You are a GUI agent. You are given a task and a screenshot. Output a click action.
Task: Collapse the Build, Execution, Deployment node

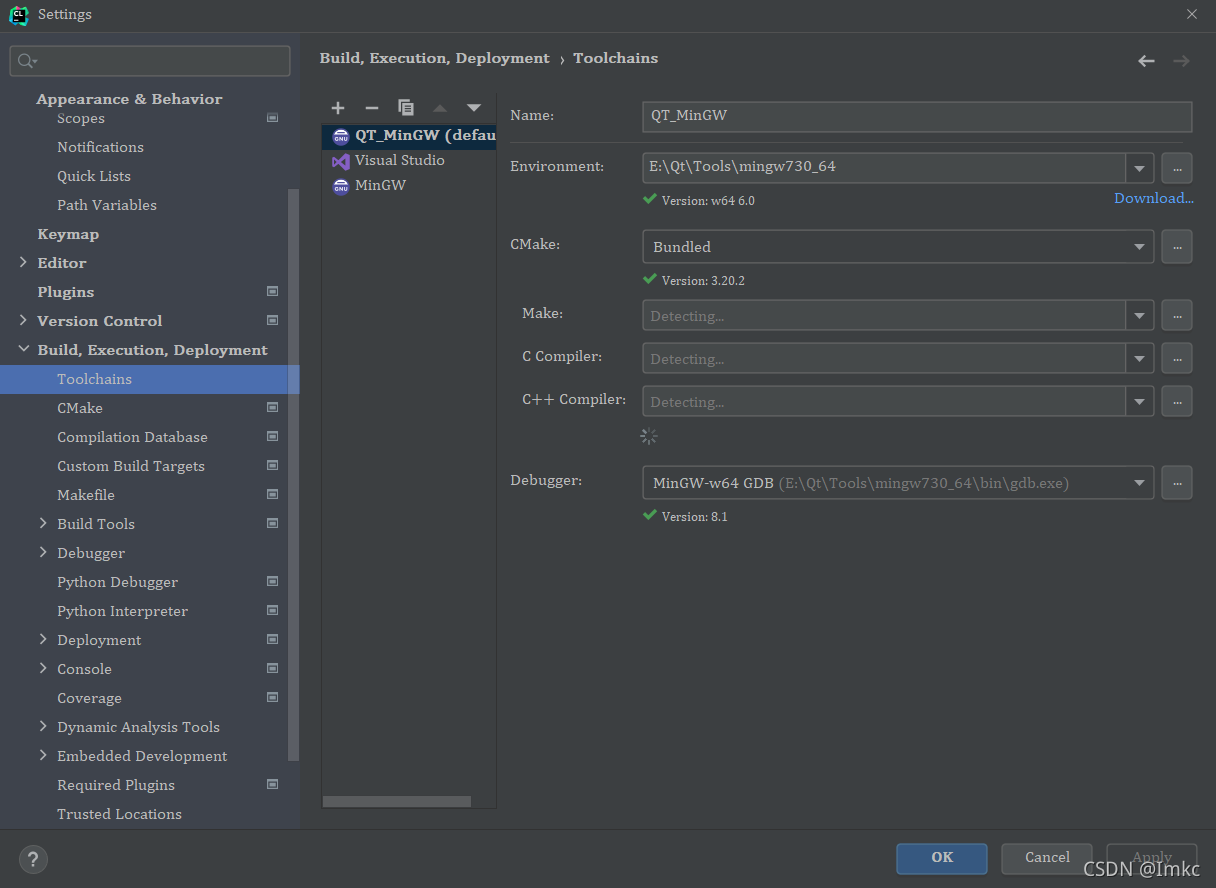23,350
